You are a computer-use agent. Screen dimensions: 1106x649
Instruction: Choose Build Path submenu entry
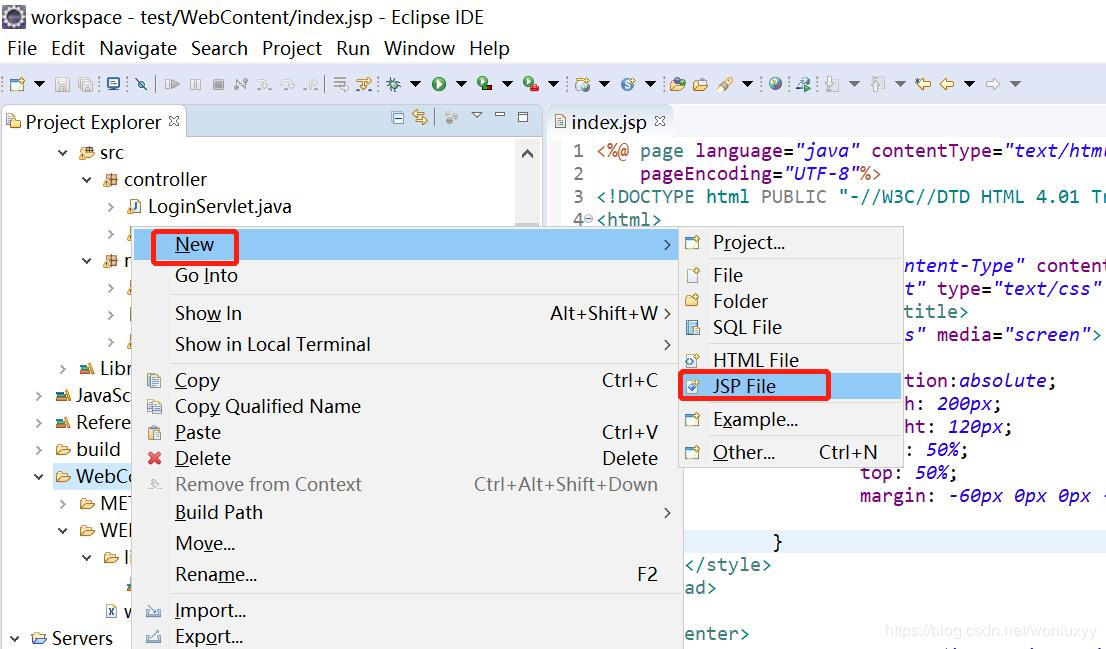tap(406, 513)
